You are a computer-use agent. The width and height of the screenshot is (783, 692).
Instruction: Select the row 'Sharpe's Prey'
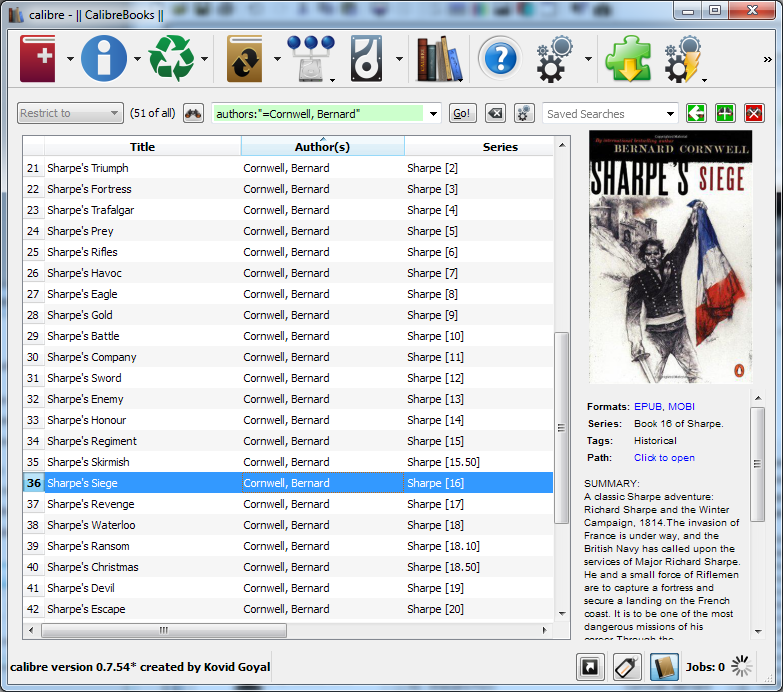(288, 231)
